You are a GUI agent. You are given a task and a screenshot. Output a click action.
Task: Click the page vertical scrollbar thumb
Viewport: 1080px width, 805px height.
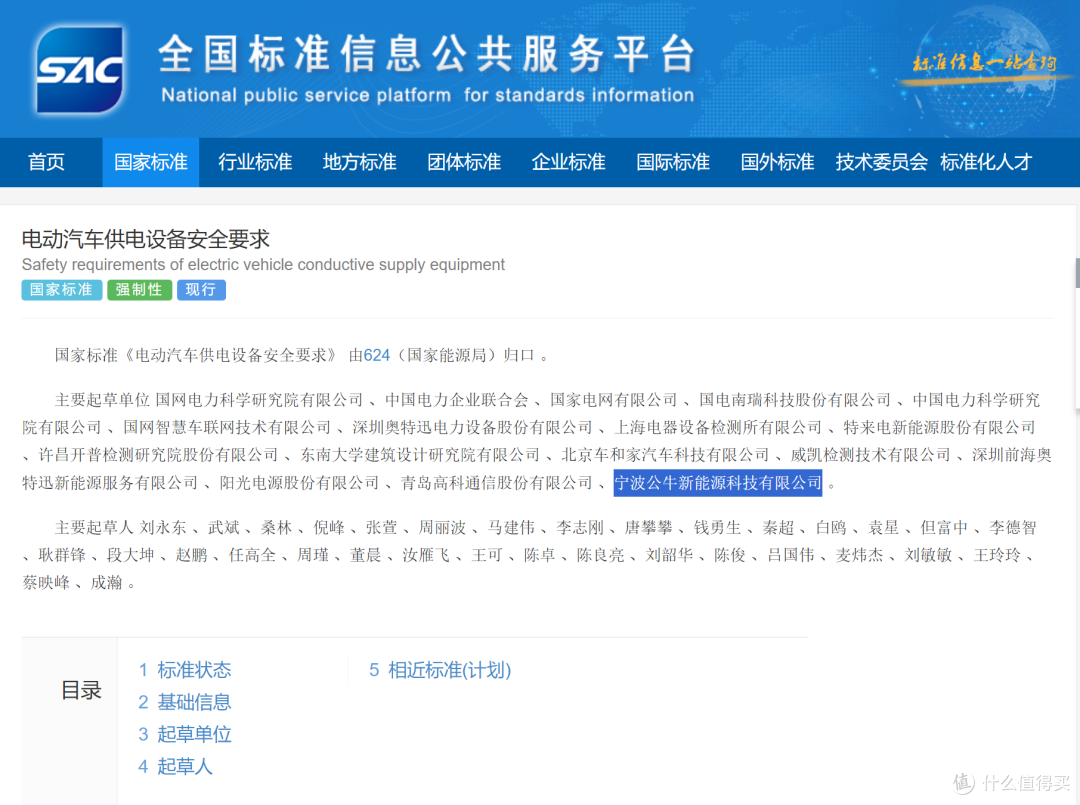(x=1077, y=273)
